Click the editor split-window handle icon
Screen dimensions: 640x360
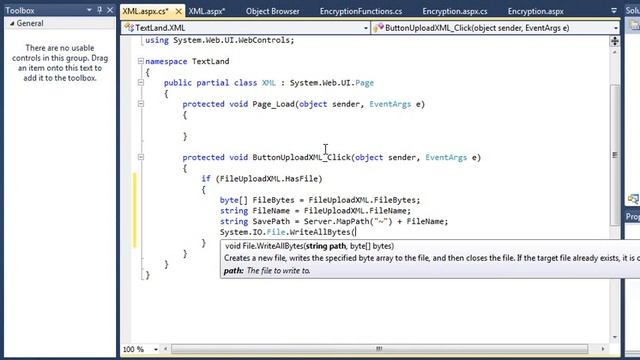614,41
